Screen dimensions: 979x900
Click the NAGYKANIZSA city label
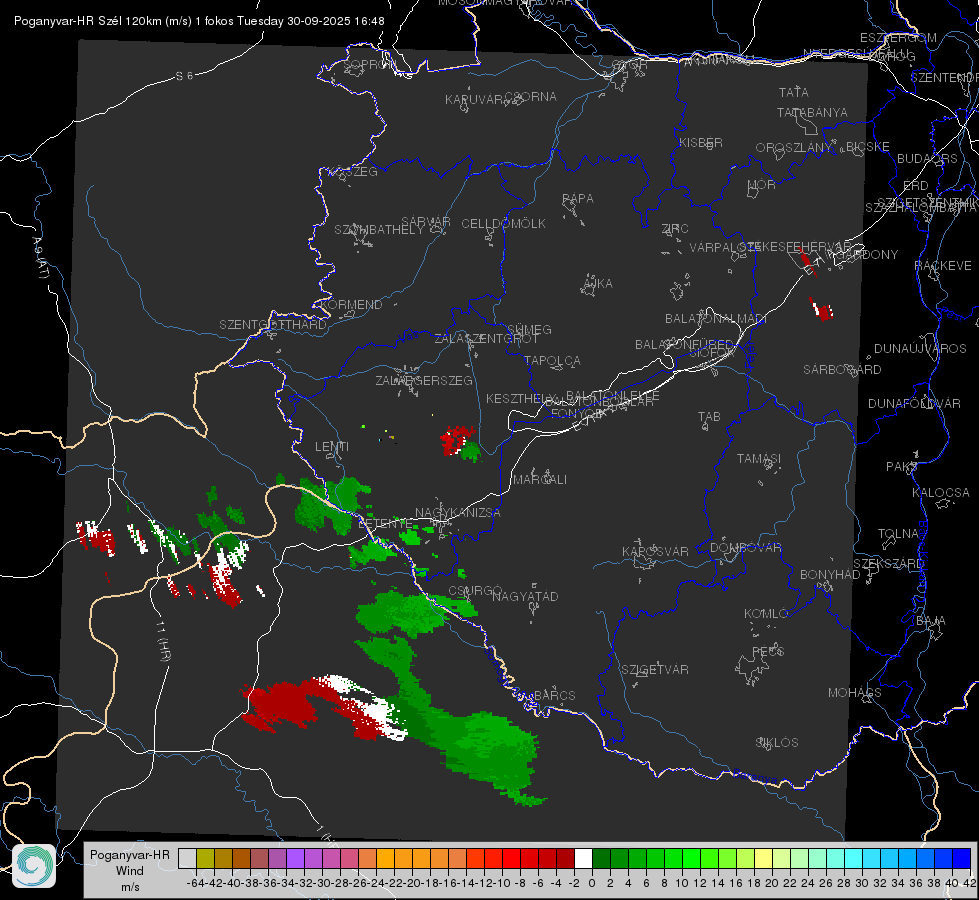pos(458,513)
